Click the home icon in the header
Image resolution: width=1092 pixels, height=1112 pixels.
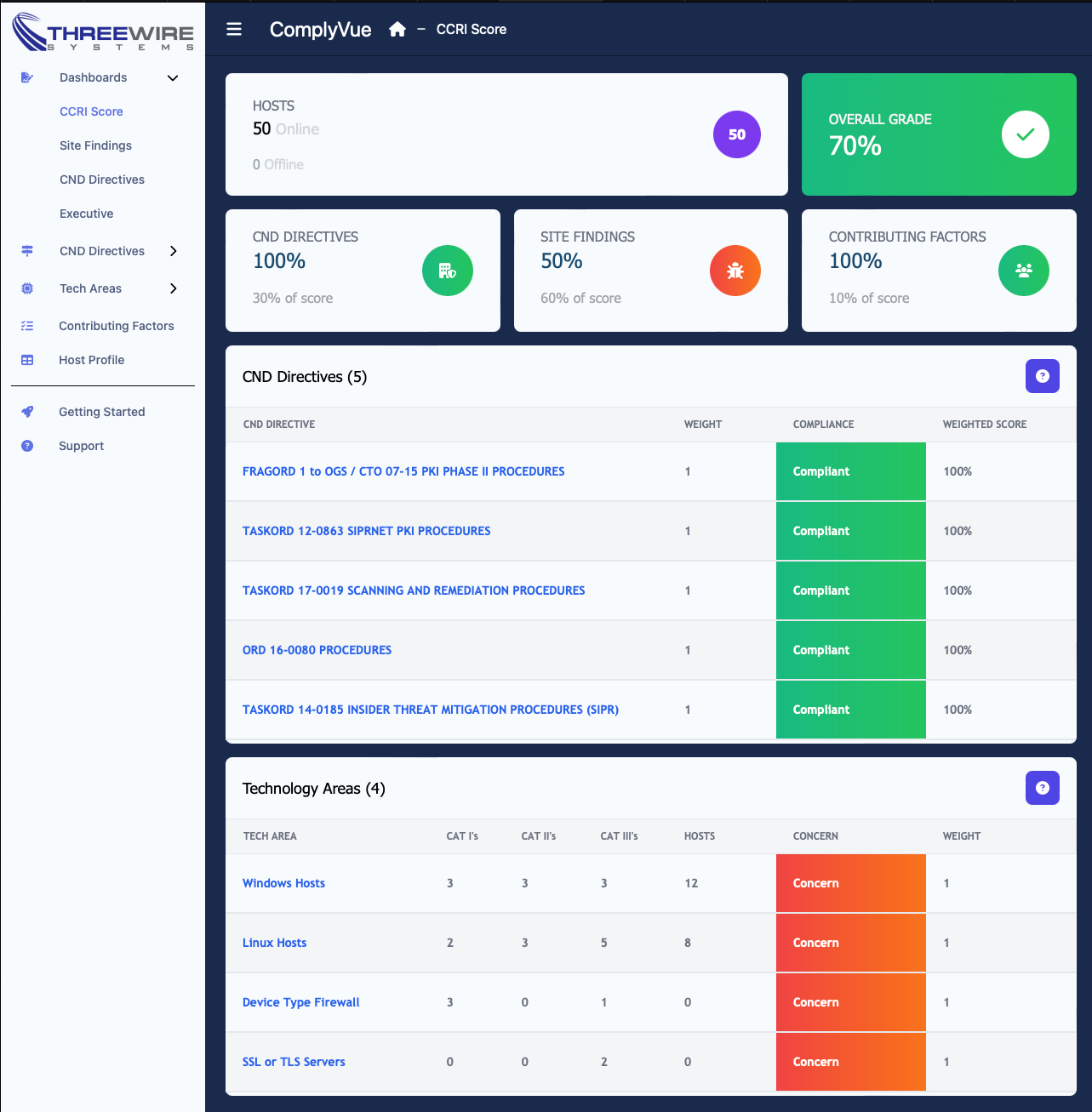point(397,29)
